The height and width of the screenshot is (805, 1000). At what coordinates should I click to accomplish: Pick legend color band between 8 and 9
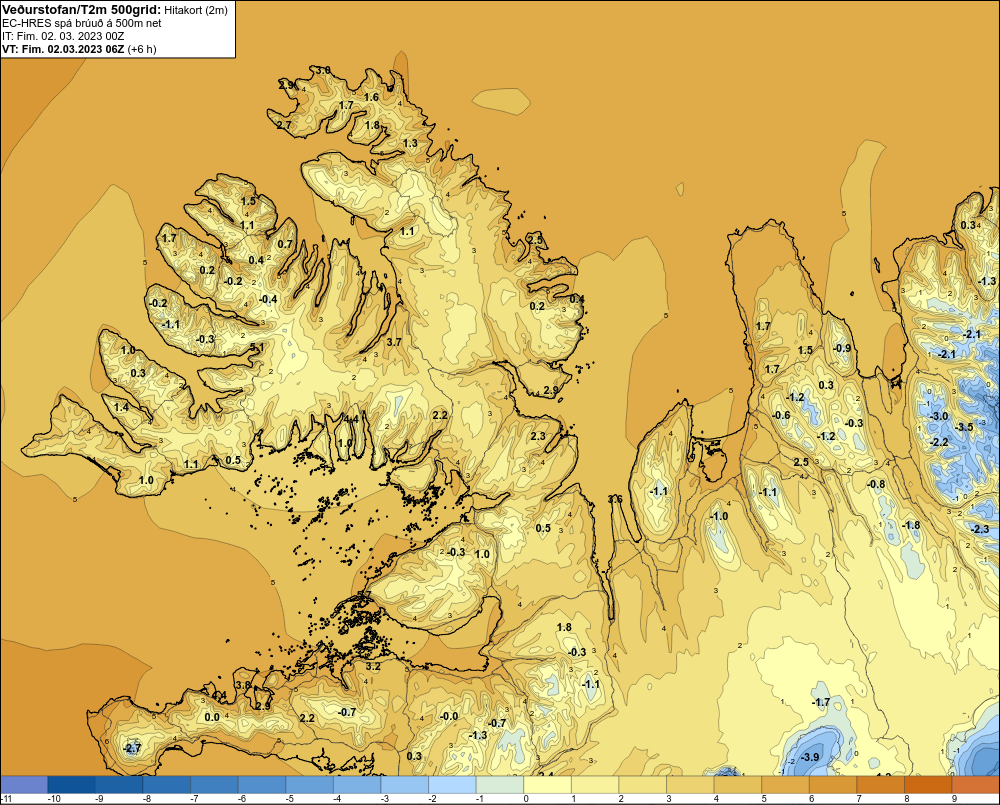coord(928,784)
